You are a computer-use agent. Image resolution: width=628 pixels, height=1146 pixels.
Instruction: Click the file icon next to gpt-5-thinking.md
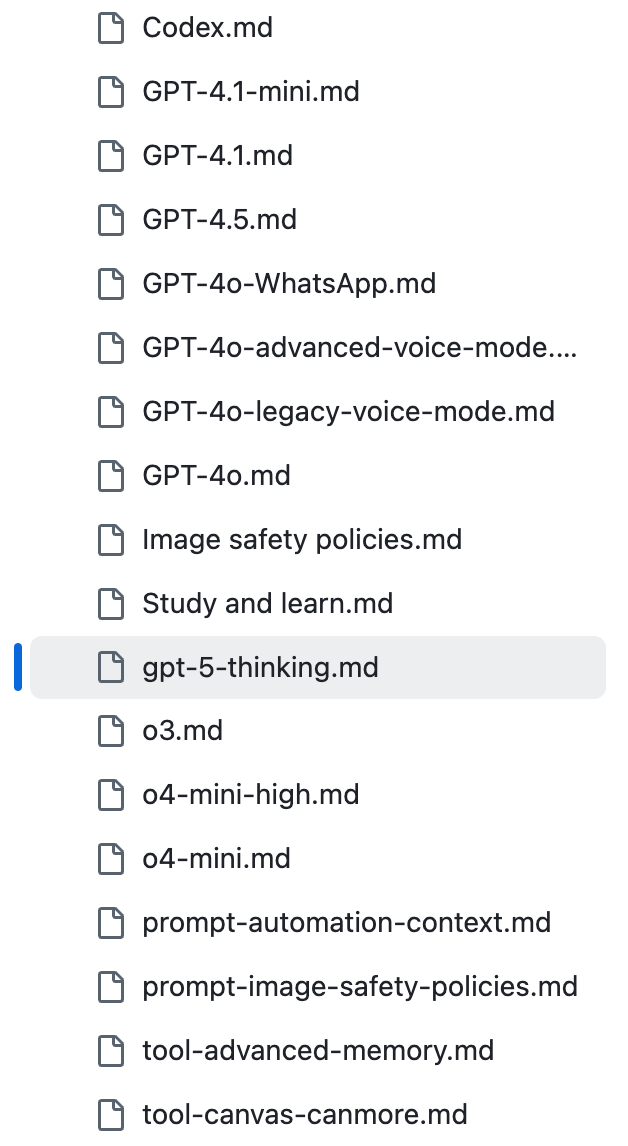pos(110,667)
